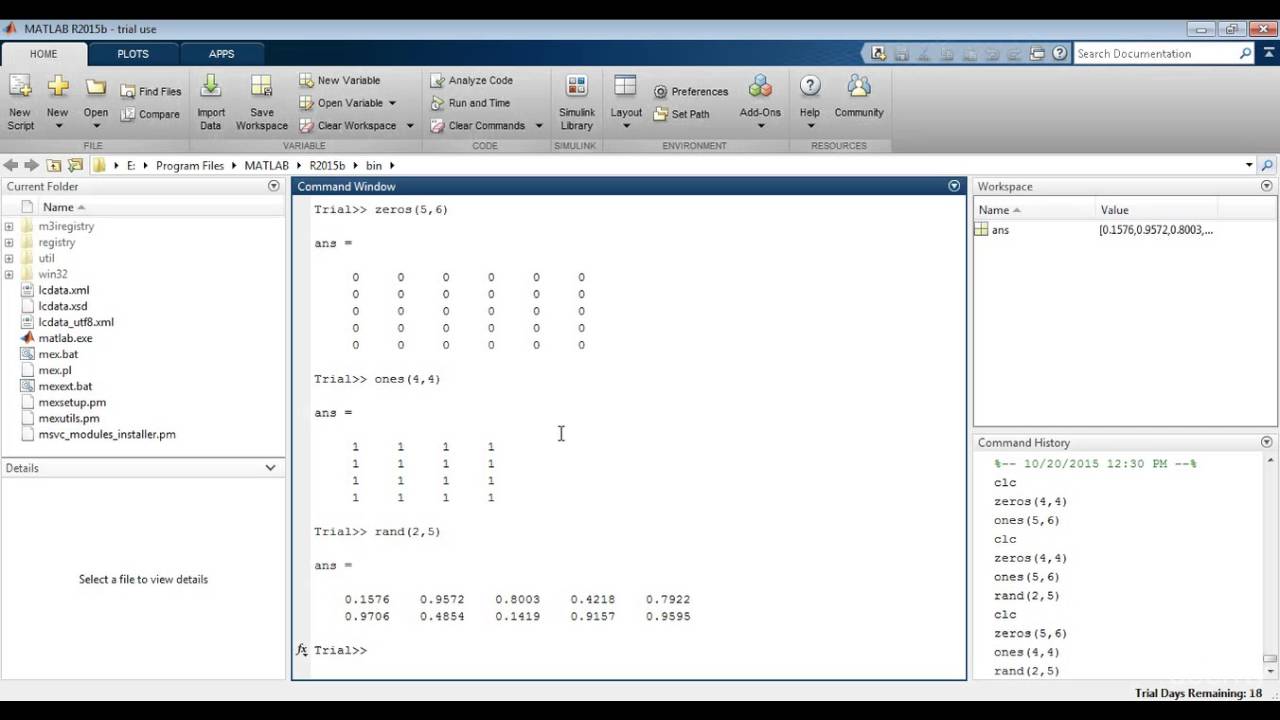Select msvc_modules_installer.pm file
1280x720 pixels.
pos(107,434)
